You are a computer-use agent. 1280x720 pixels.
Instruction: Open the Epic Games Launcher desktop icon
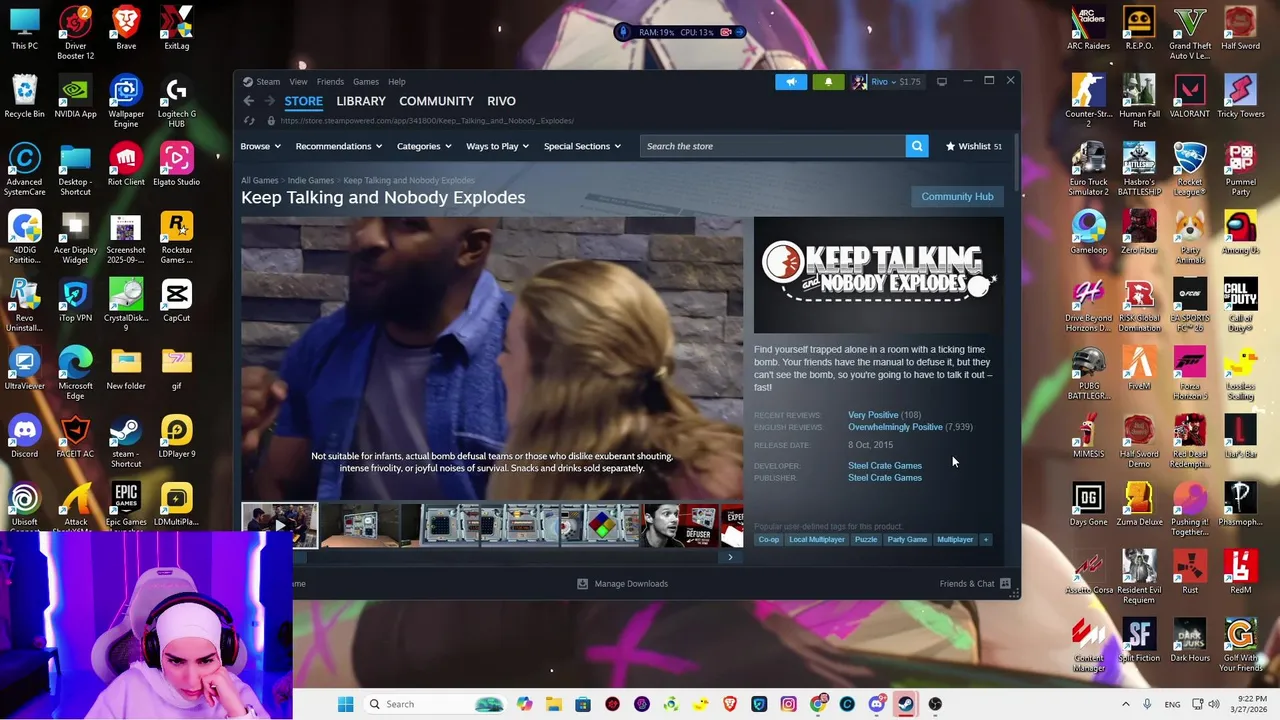pyautogui.click(x=126, y=503)
